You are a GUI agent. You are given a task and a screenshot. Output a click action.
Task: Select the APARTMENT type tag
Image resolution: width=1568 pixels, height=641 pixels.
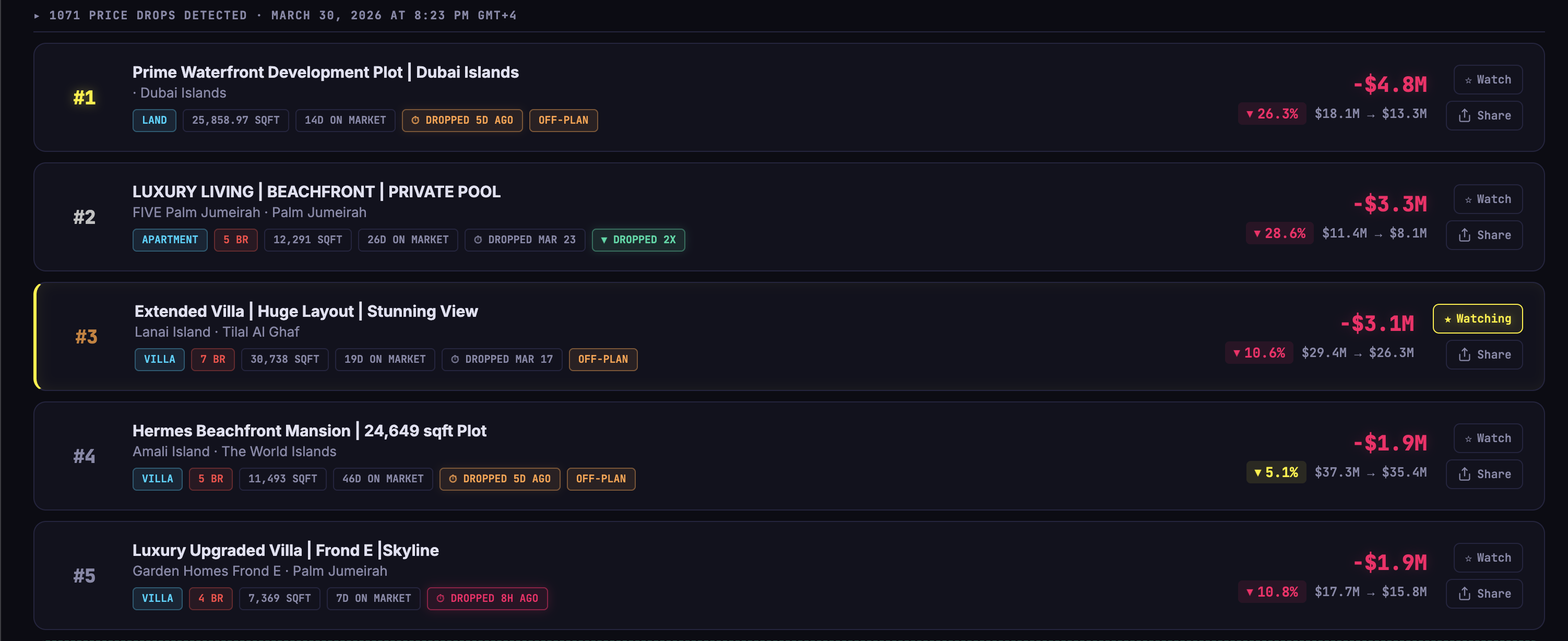tap(170, 240)
